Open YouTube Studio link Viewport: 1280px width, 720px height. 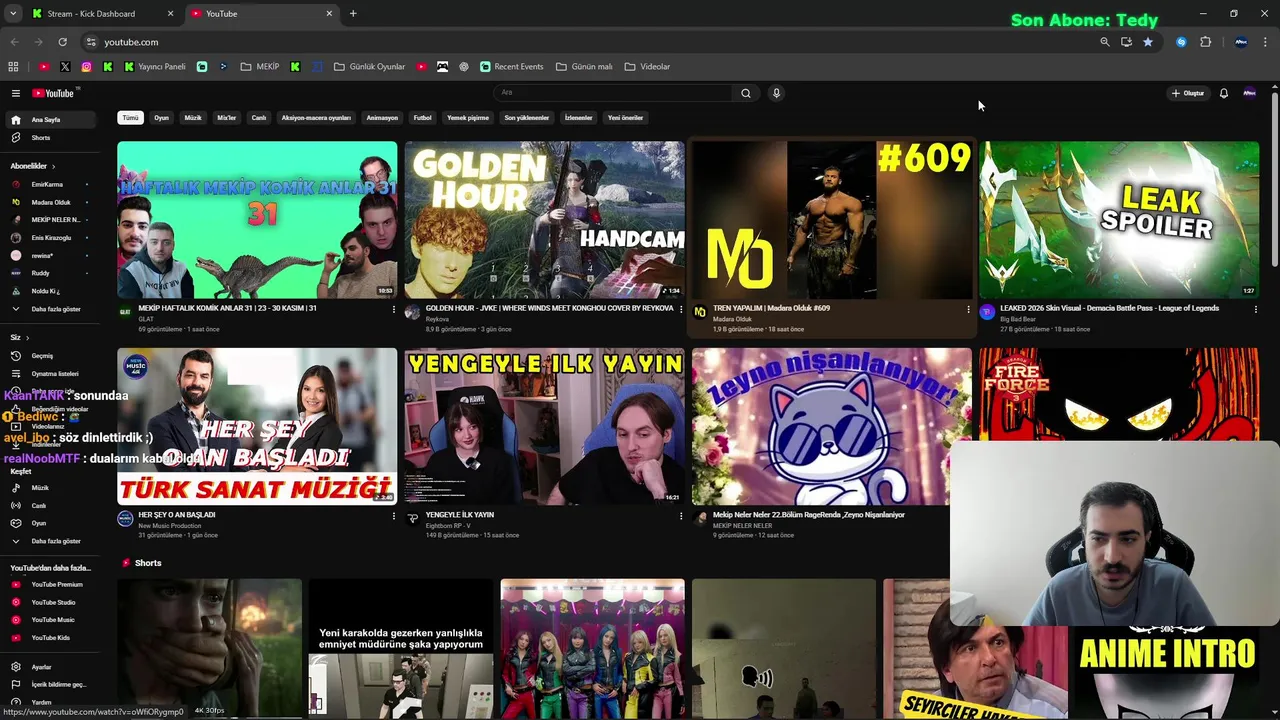tap(50, 602)
